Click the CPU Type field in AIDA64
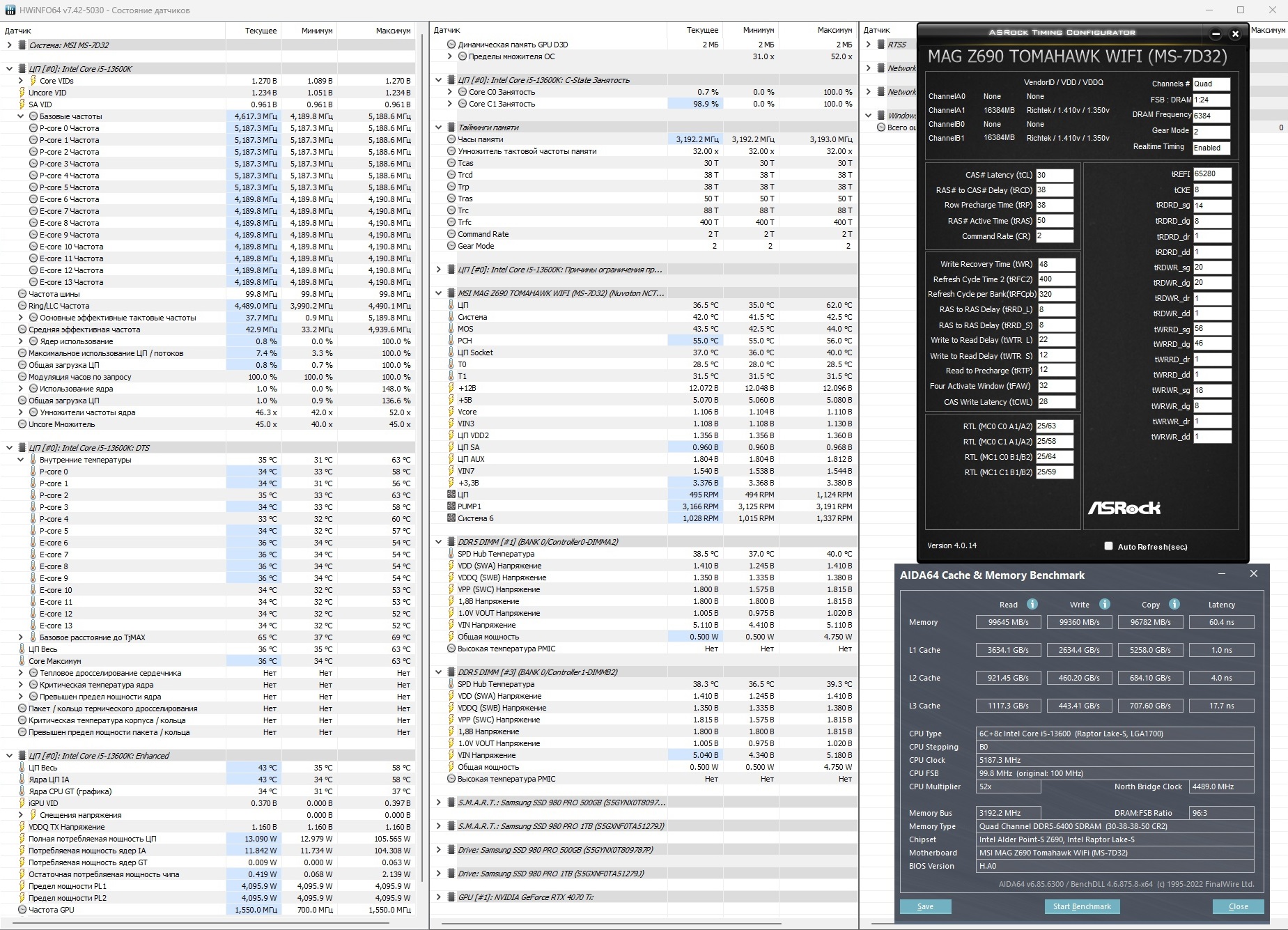 point(1115,734)
